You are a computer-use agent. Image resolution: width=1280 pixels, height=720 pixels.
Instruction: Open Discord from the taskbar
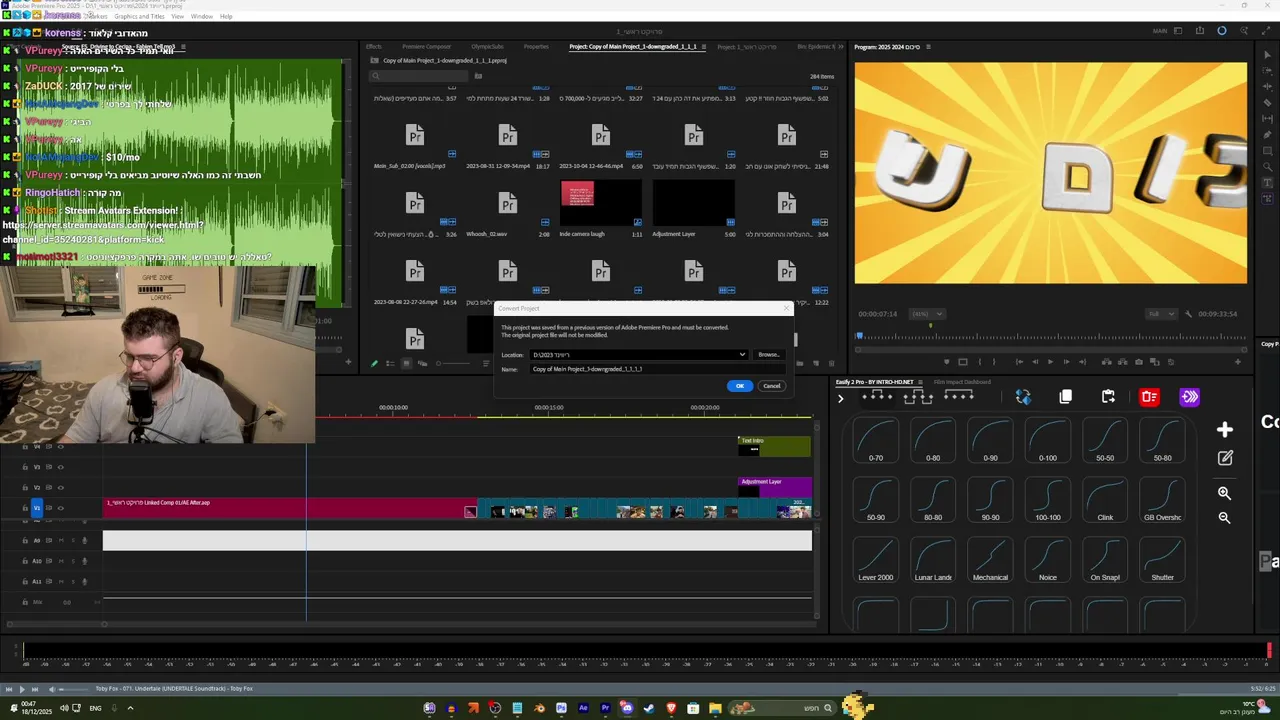click(627, 708)
